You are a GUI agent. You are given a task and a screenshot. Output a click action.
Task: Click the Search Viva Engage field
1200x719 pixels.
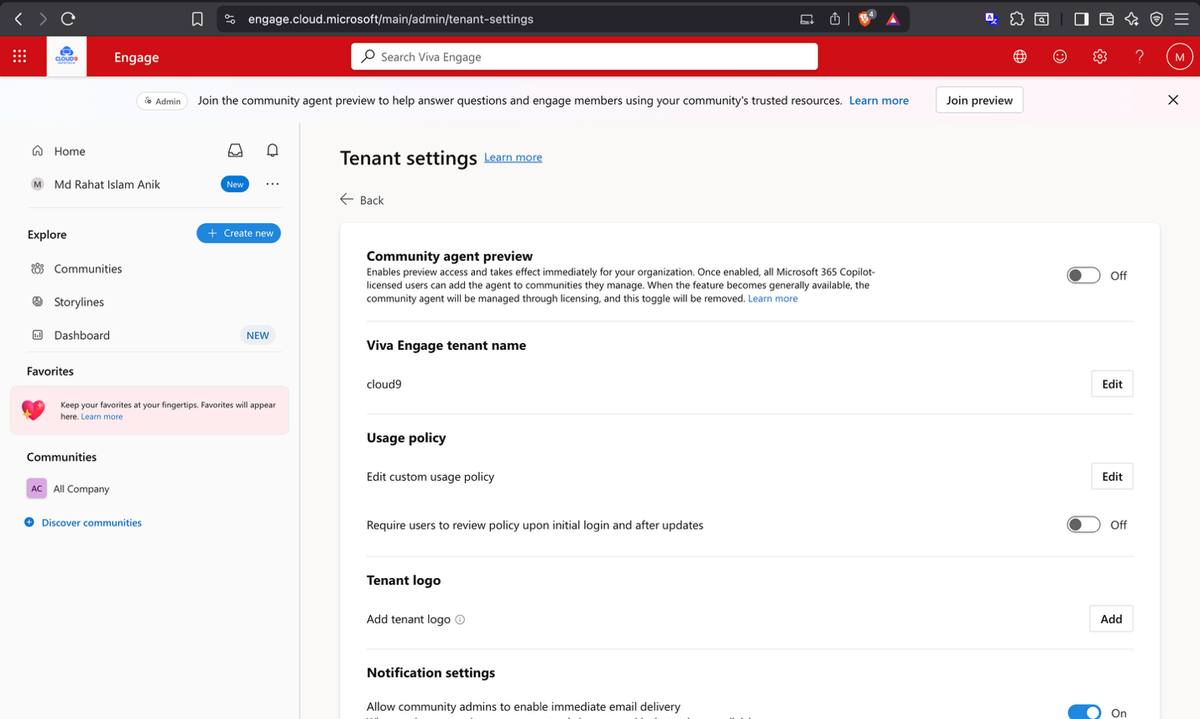click(x=584, y=57)
